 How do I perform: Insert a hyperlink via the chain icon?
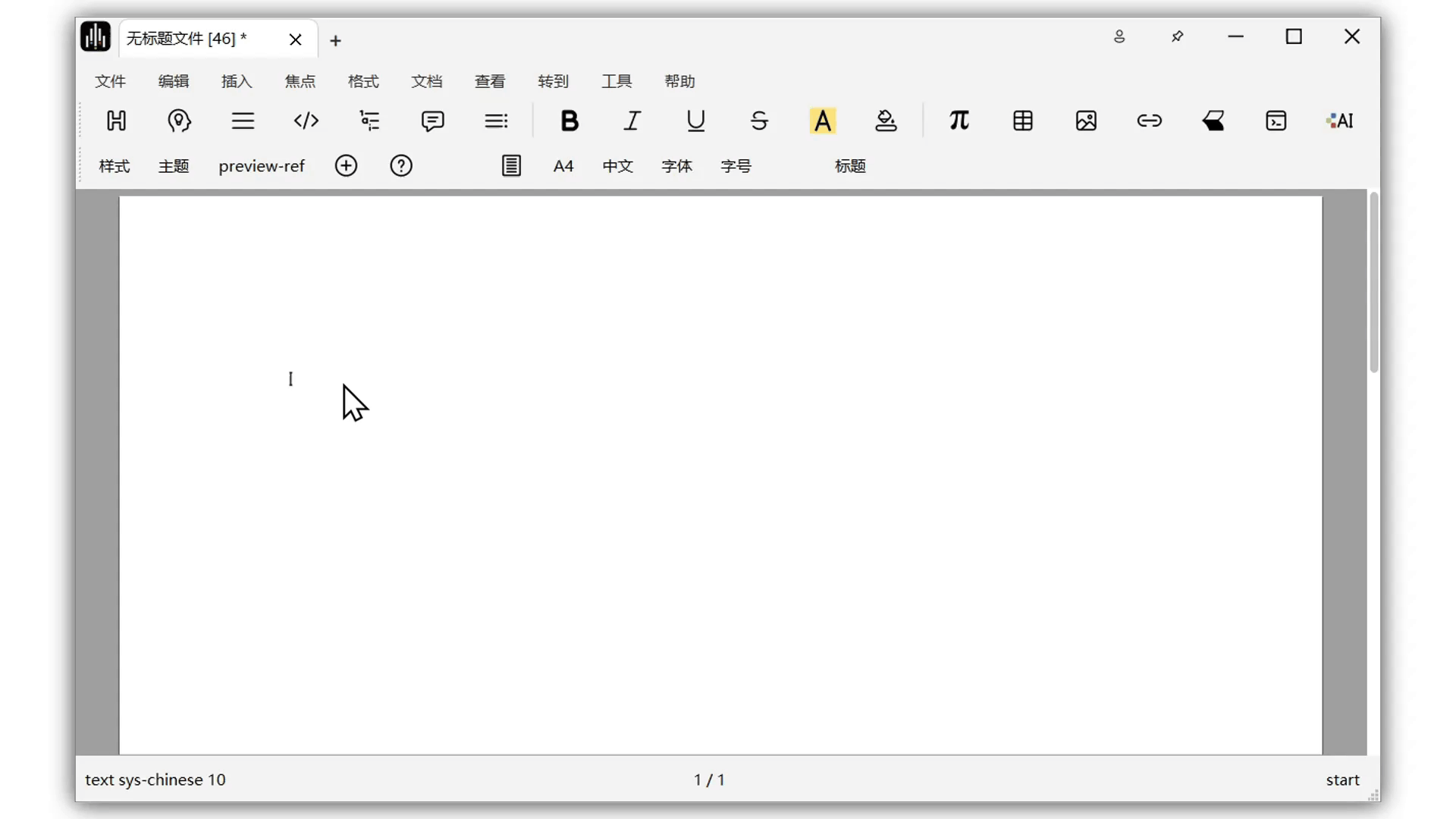1149,121
